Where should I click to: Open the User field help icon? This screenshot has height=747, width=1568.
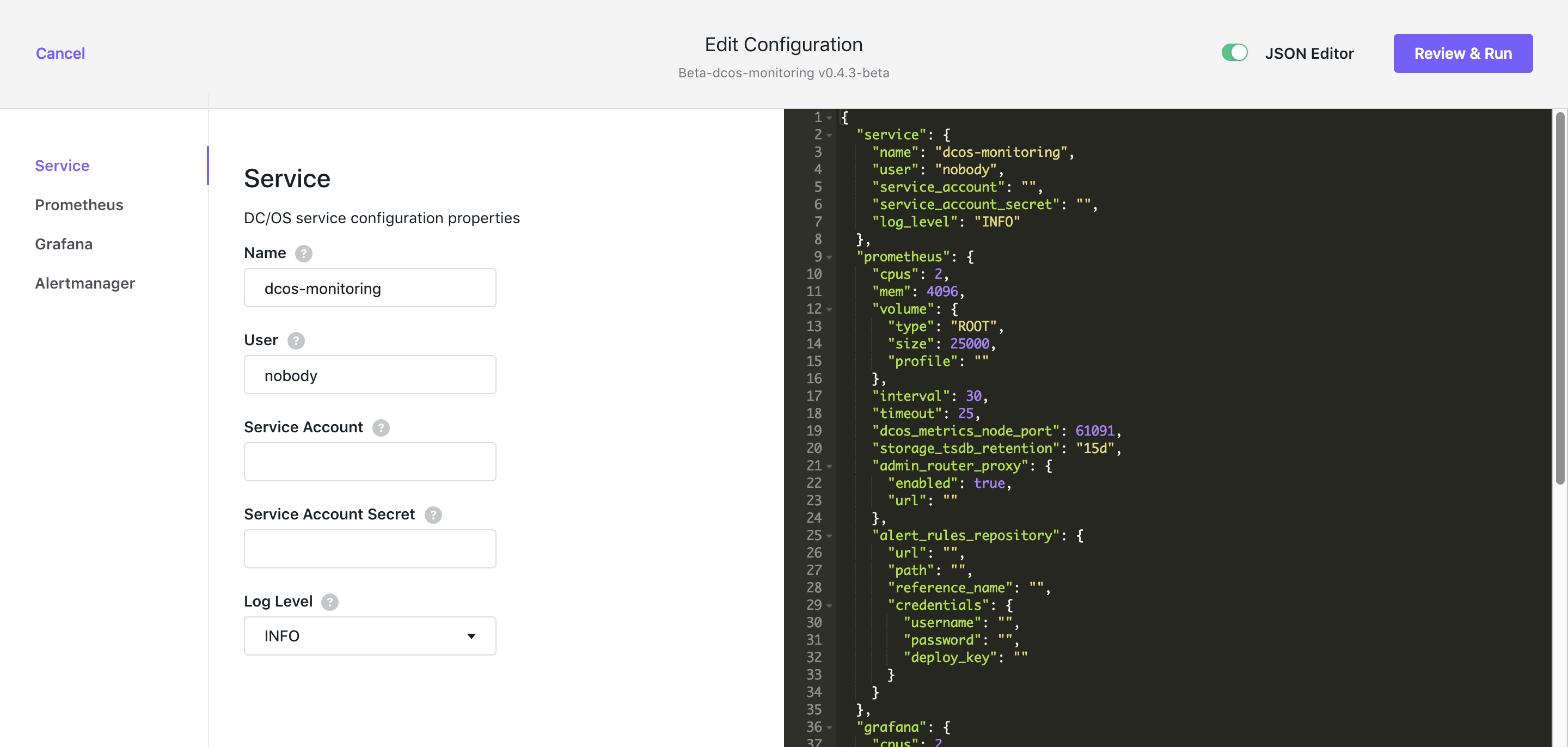296,340
